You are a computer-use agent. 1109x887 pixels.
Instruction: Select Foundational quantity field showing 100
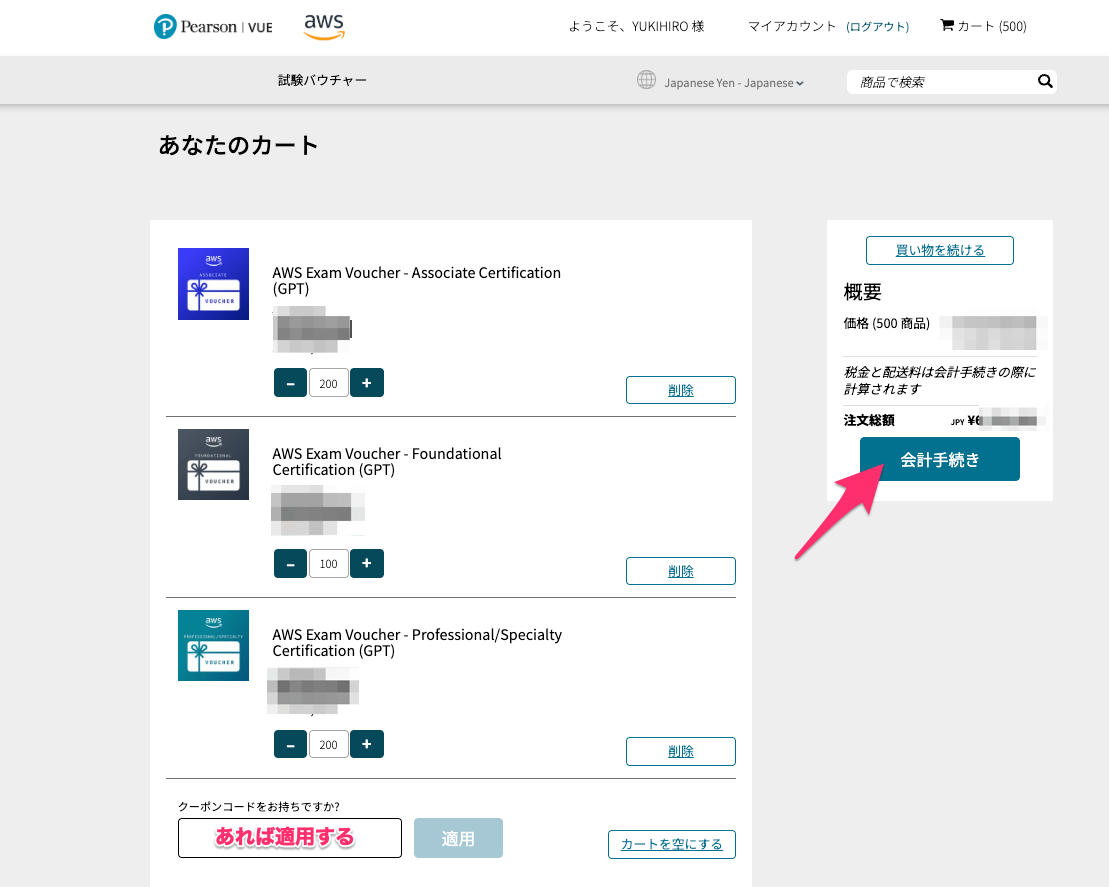click(328, 564)
